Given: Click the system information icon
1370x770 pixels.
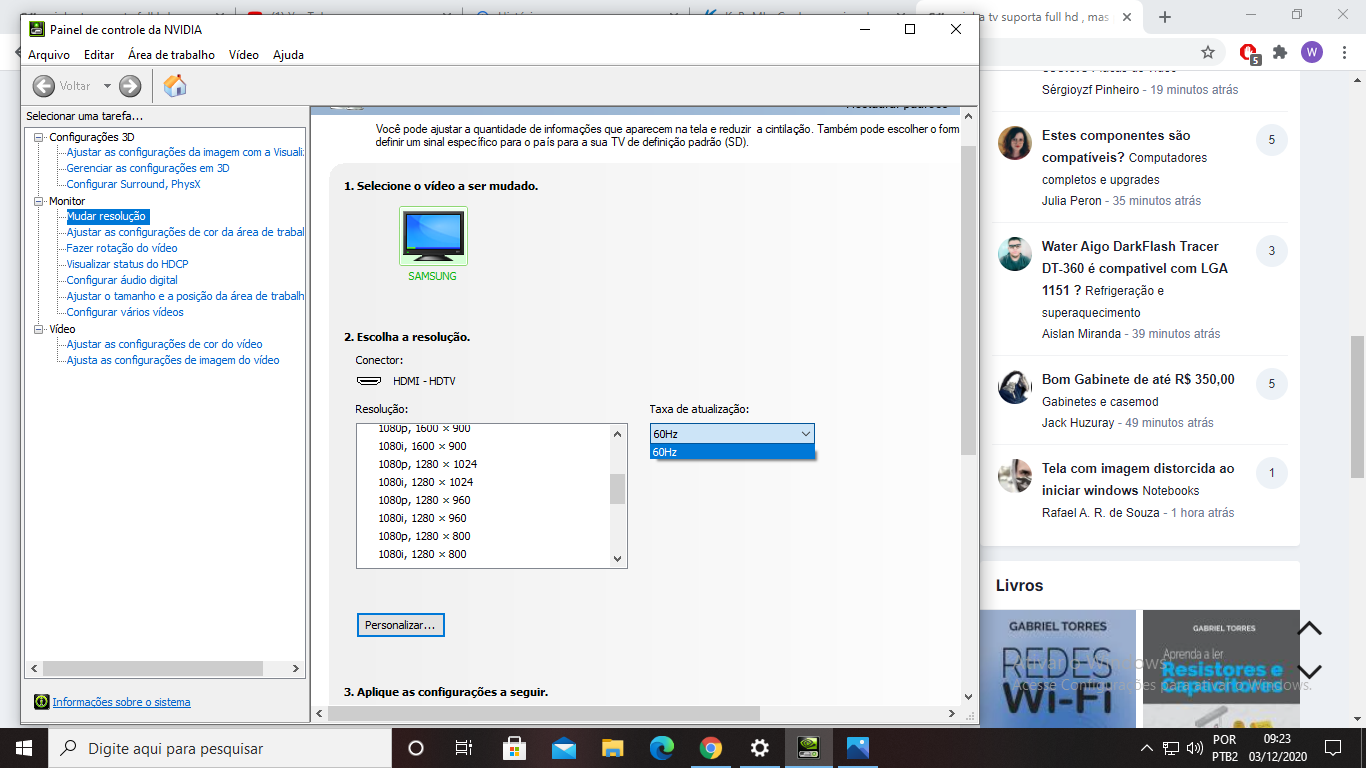Looking at the screenshot, I should [x=41, y=702].
